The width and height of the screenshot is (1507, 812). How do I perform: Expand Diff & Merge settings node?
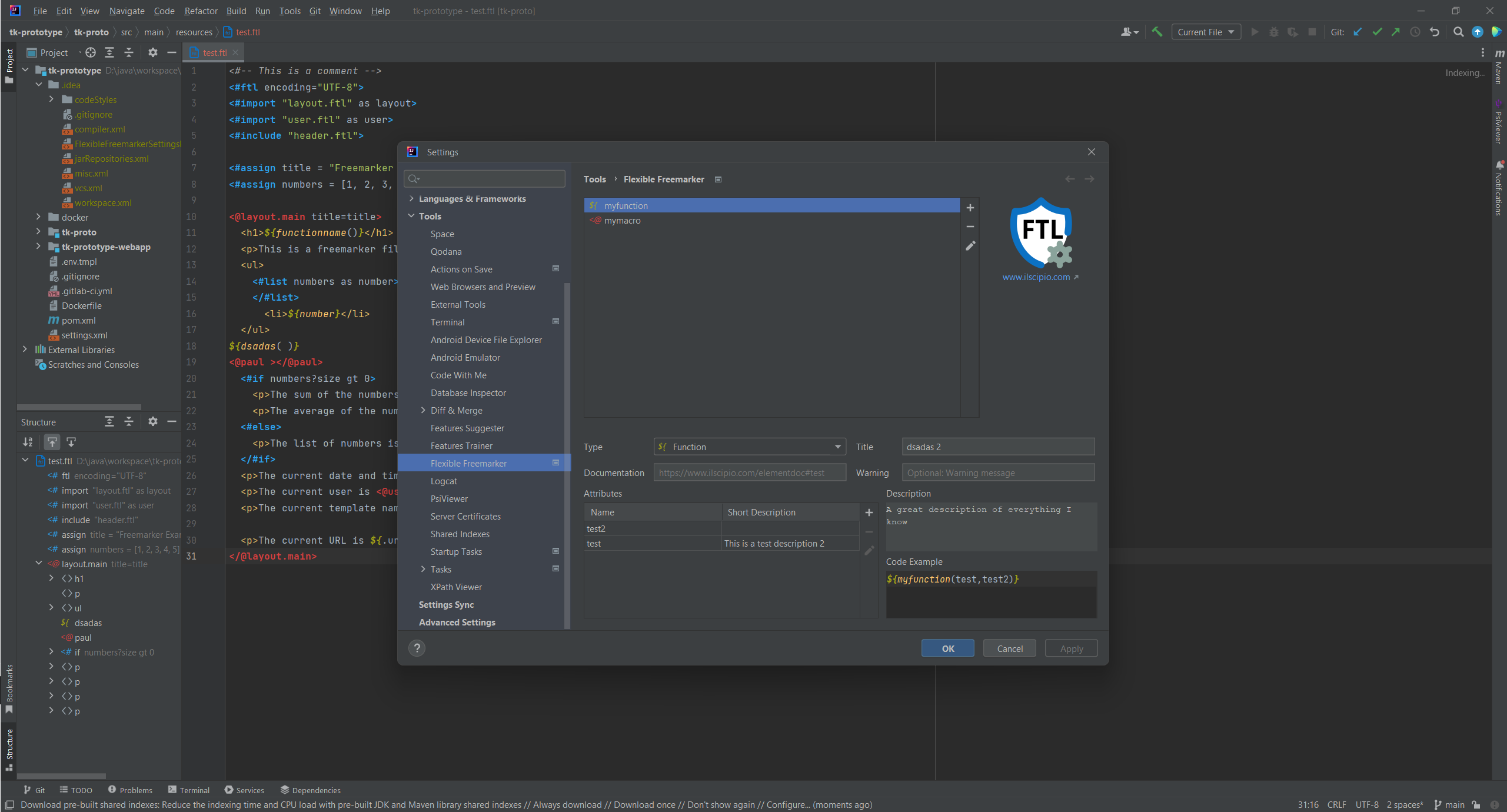[423, 410]
